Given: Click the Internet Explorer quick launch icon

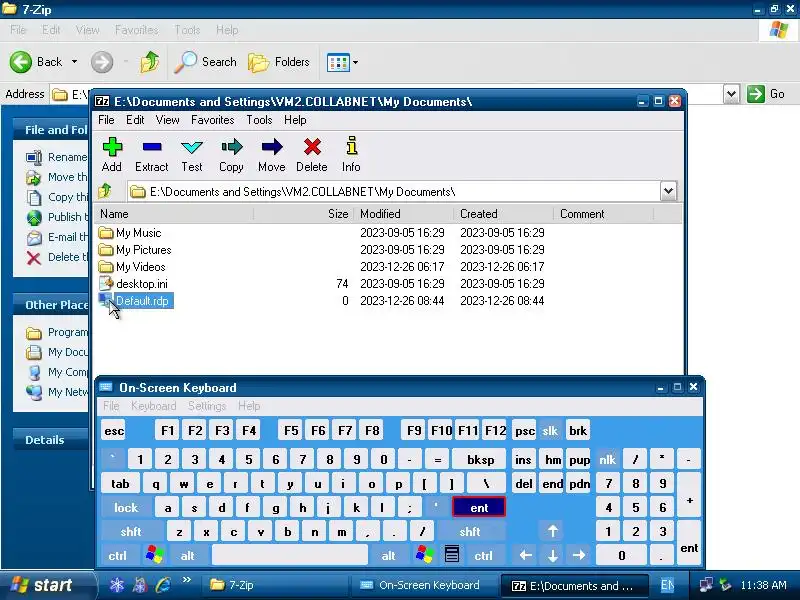Looking at the screenshot, I should pyautogui.click(x=164, y=585).
